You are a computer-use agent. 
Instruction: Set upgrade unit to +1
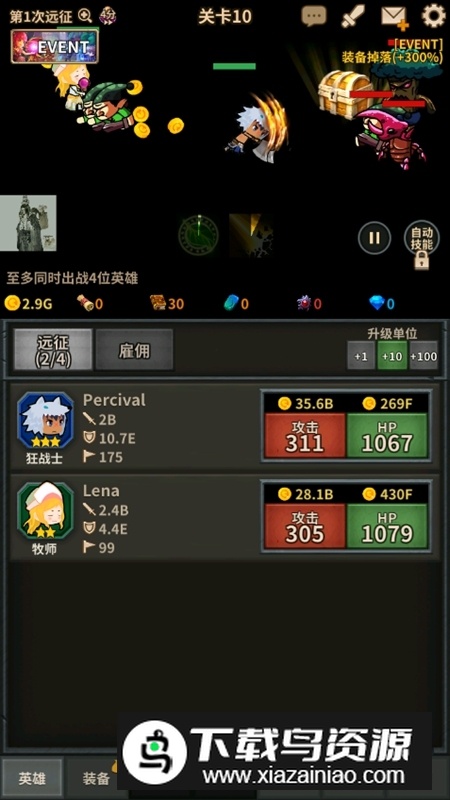point(361,356)
